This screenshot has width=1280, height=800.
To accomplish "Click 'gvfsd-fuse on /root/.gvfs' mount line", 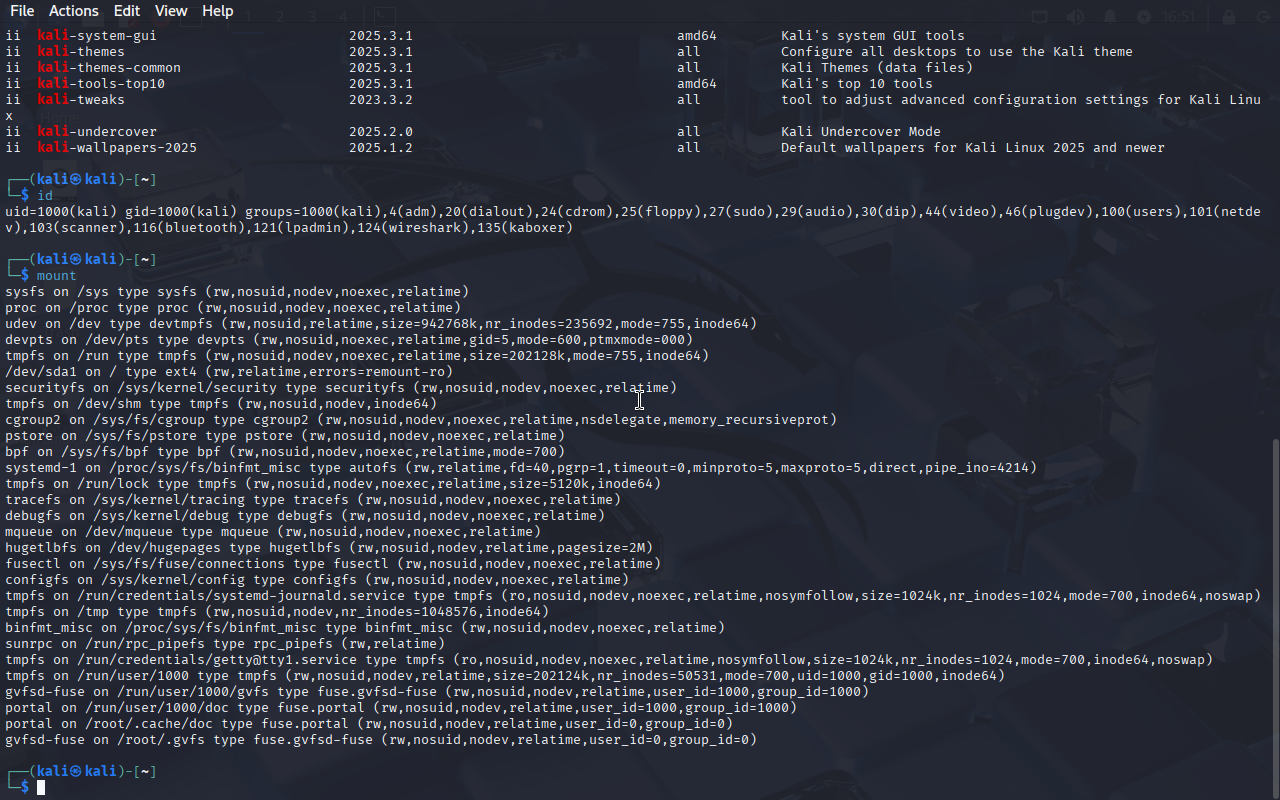I will 381,739.
